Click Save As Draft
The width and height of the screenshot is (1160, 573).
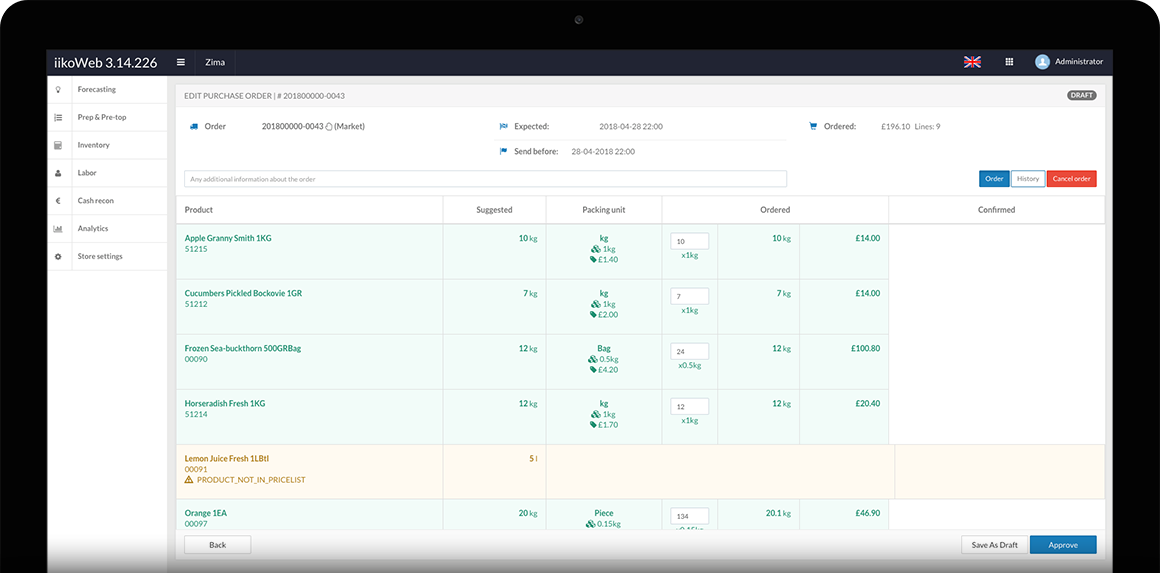coord(994,545)
